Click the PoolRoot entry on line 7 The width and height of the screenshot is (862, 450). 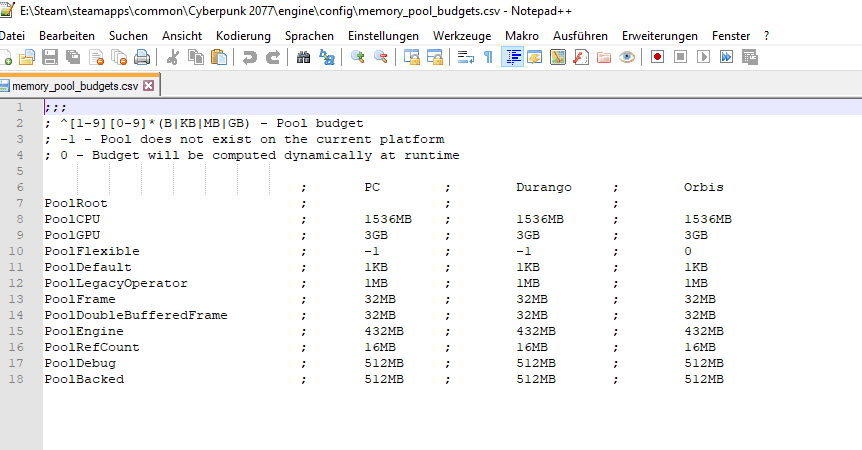76,203
